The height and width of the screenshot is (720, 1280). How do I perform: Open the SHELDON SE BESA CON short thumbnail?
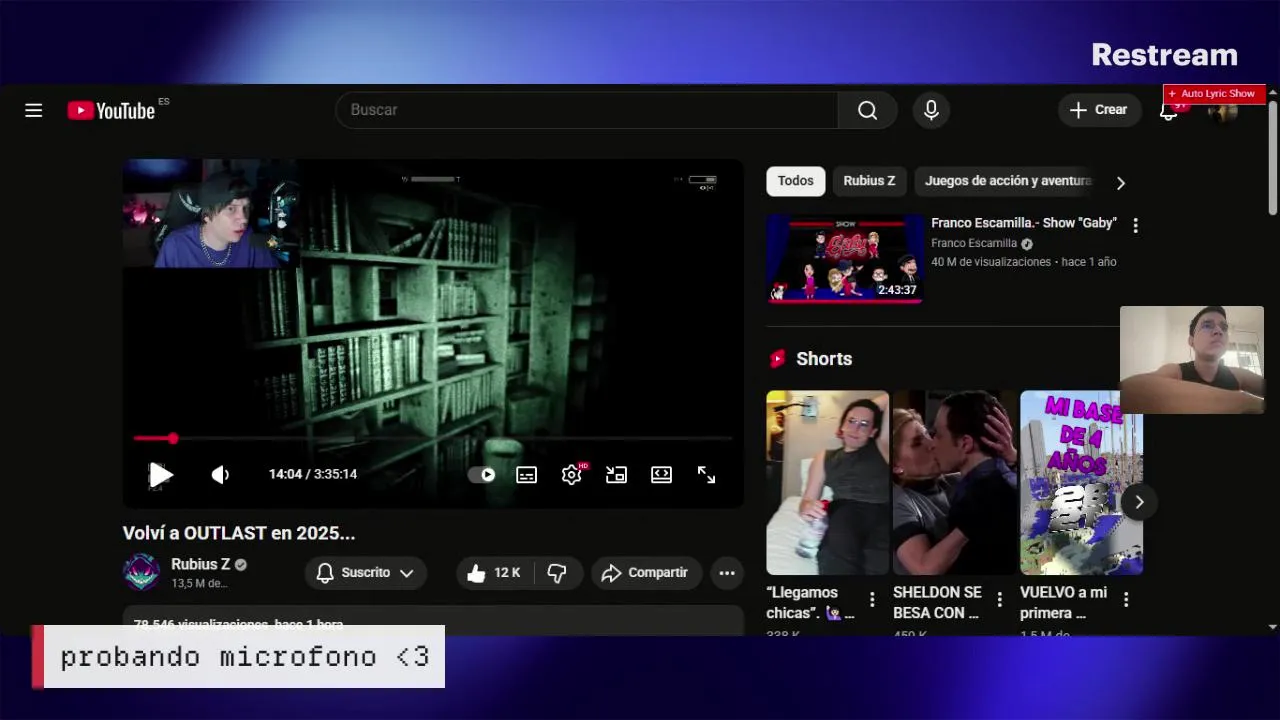pyautogui.click(x=954, y=482)
